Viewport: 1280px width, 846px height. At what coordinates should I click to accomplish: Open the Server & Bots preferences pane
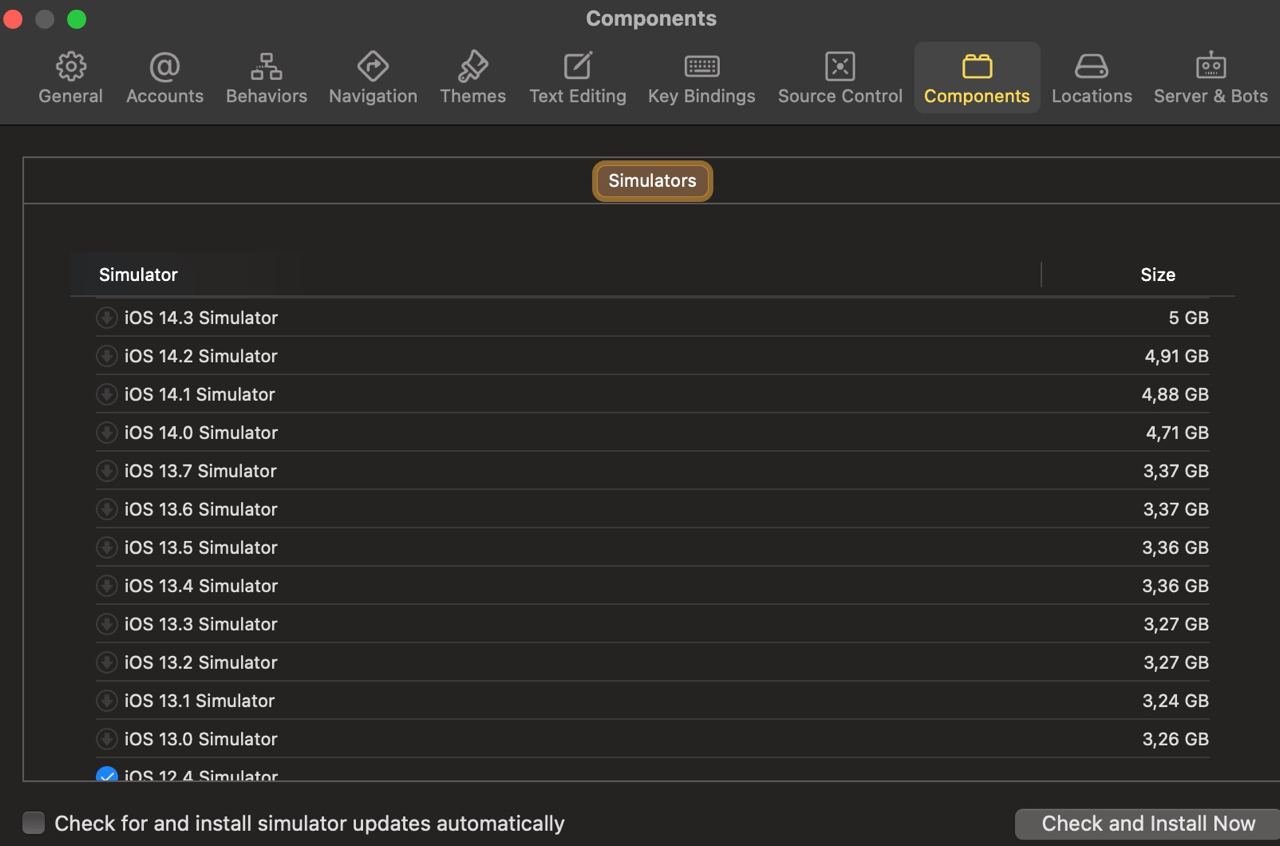click(1210, 78)
